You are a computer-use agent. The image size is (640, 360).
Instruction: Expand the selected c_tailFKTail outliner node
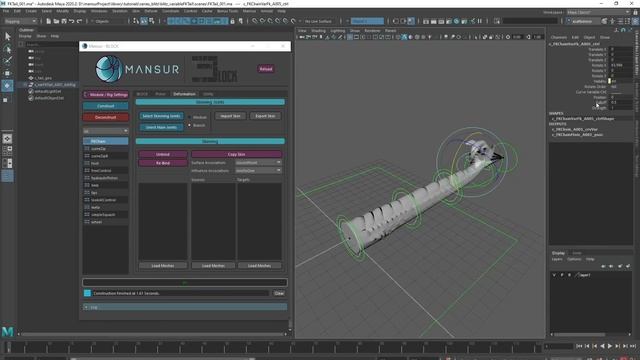(25, 84)
